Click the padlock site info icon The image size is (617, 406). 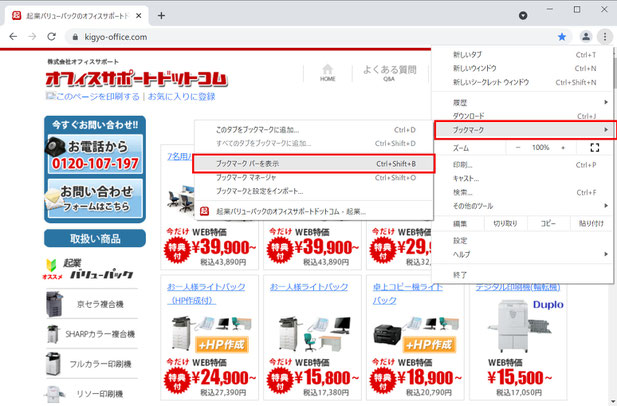pyautogui.click(x=75, y=37)
